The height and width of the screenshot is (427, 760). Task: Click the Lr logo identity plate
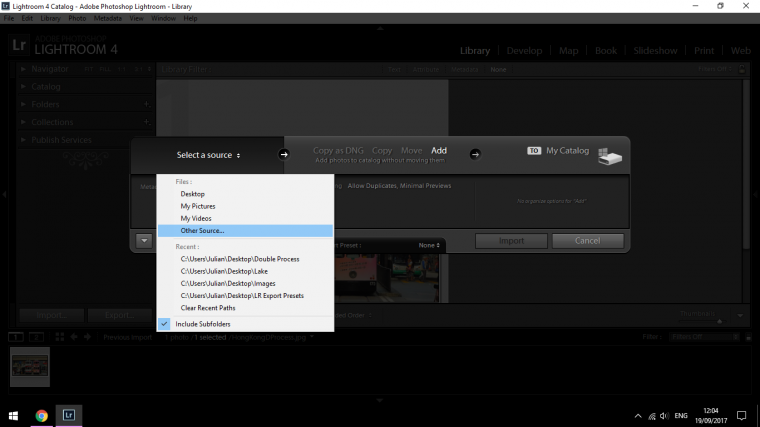click(x=19, y=45)
